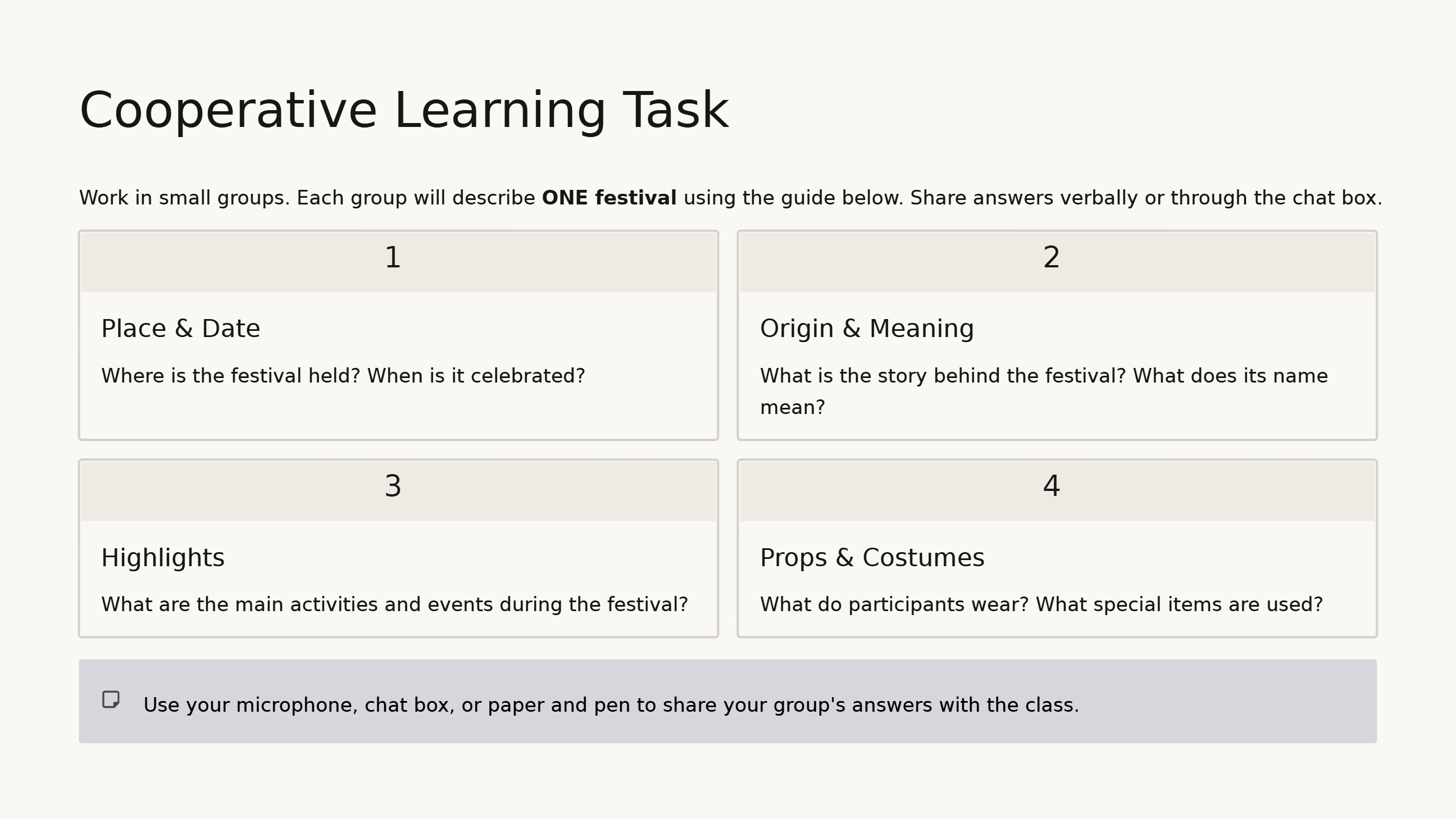Click the 'Origin & Meaning' heading
Viewport: 1456px width, 819px height.
click(867, 329)
